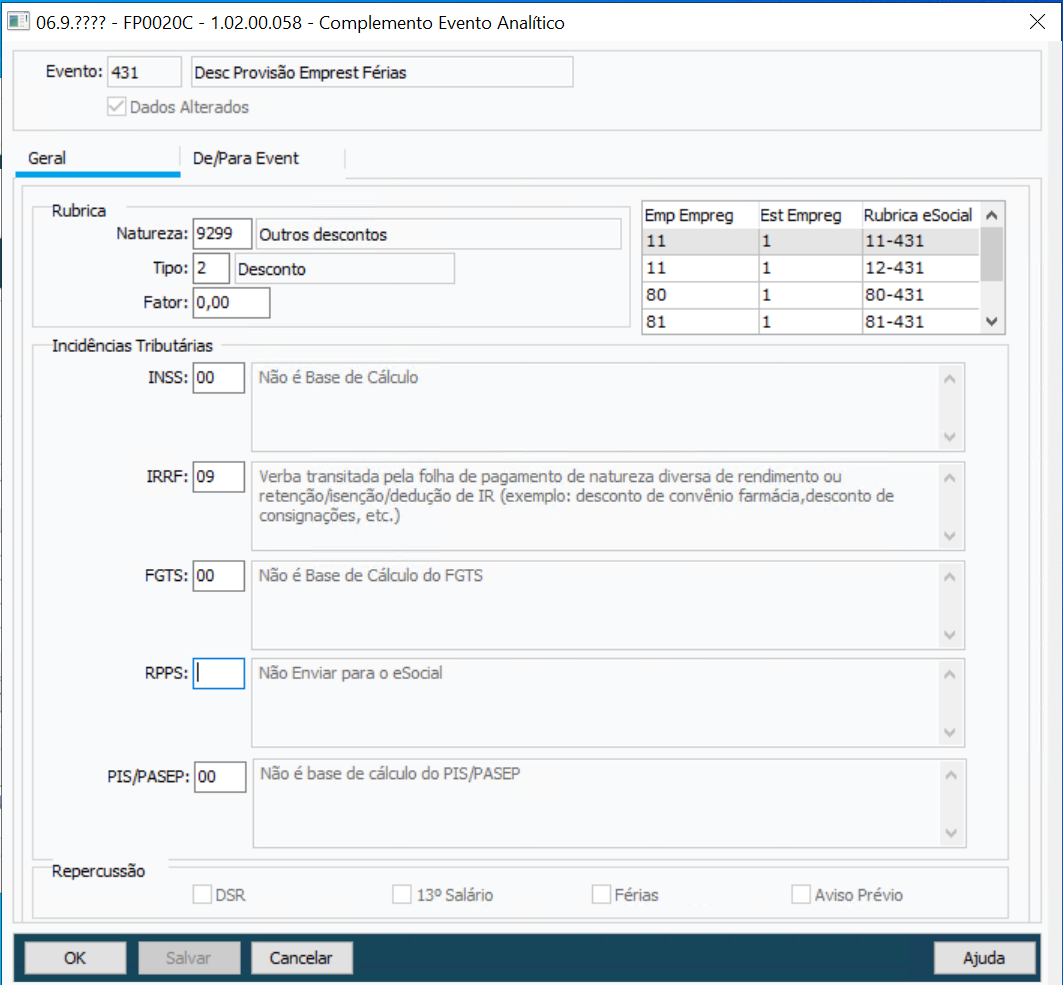The image size is (1063, 985).
Task: Click the Não é Base de Cálculo text
Action: coord(338,378)
